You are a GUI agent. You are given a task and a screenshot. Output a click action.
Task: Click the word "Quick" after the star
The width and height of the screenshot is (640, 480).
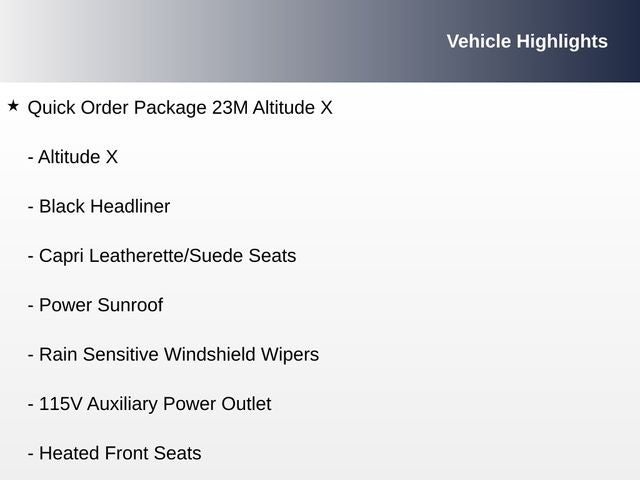pyautogui.click(x=51, y=108)
